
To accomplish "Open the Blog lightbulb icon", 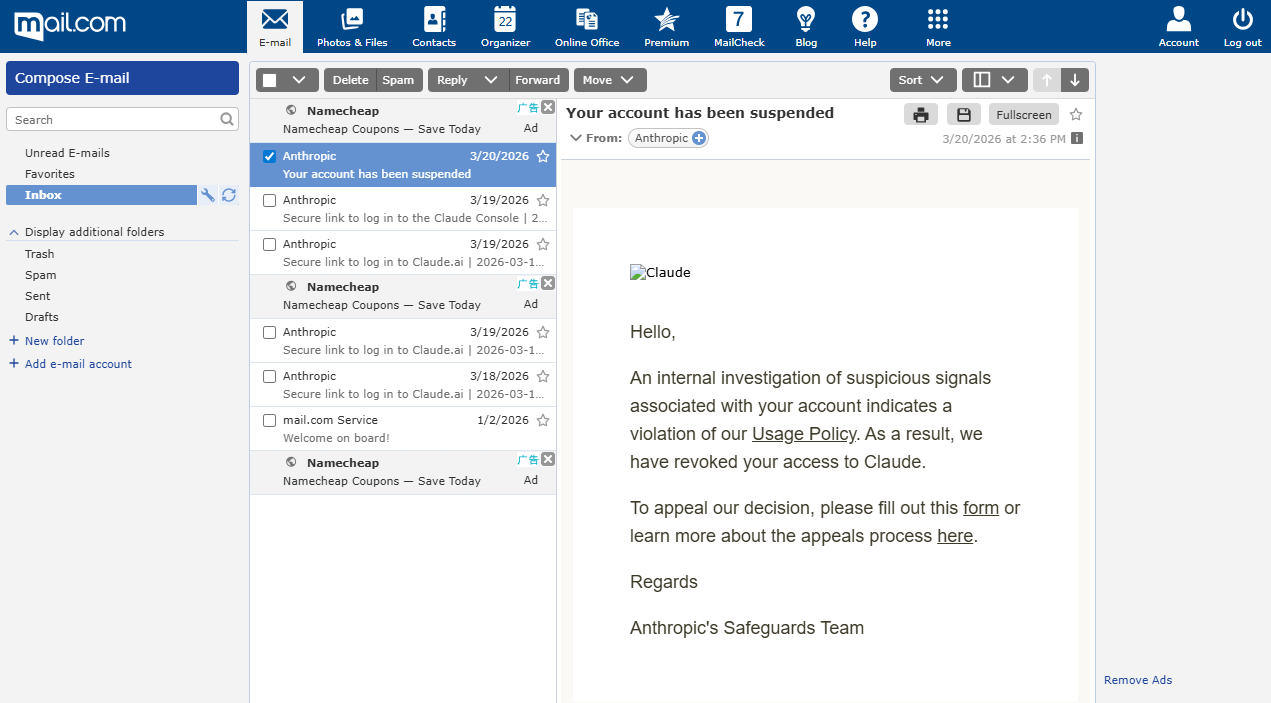I will pos(805,27).
